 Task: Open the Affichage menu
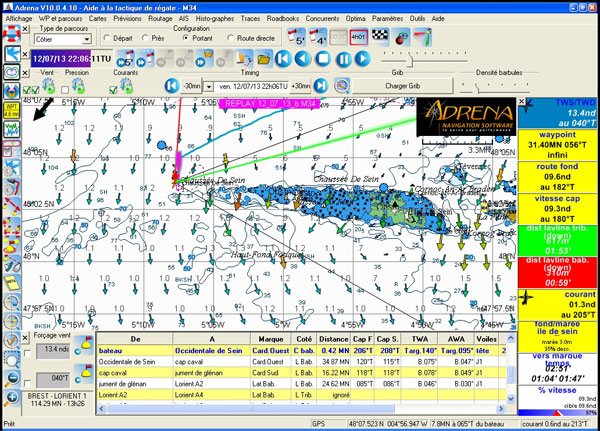(x=19, y=18)
